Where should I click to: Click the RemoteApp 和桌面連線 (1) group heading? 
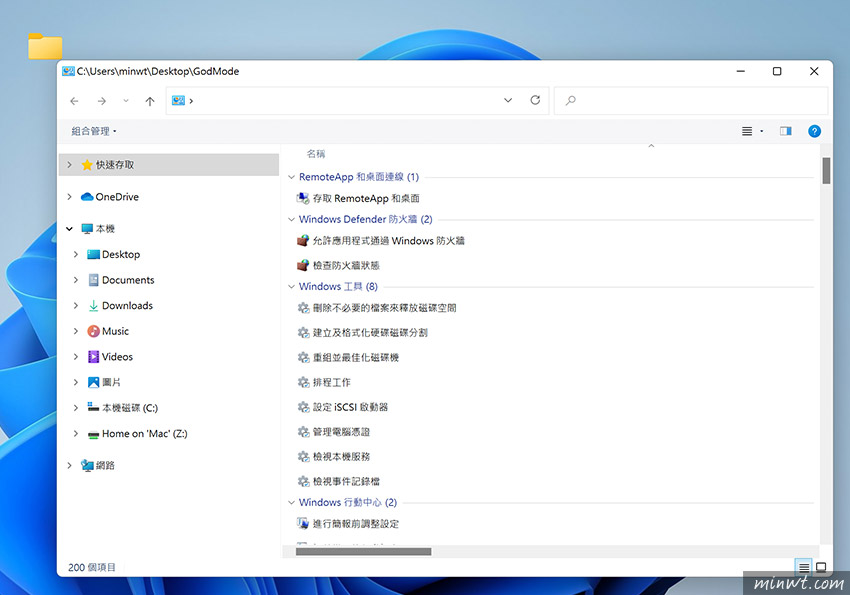pos(359,177)
